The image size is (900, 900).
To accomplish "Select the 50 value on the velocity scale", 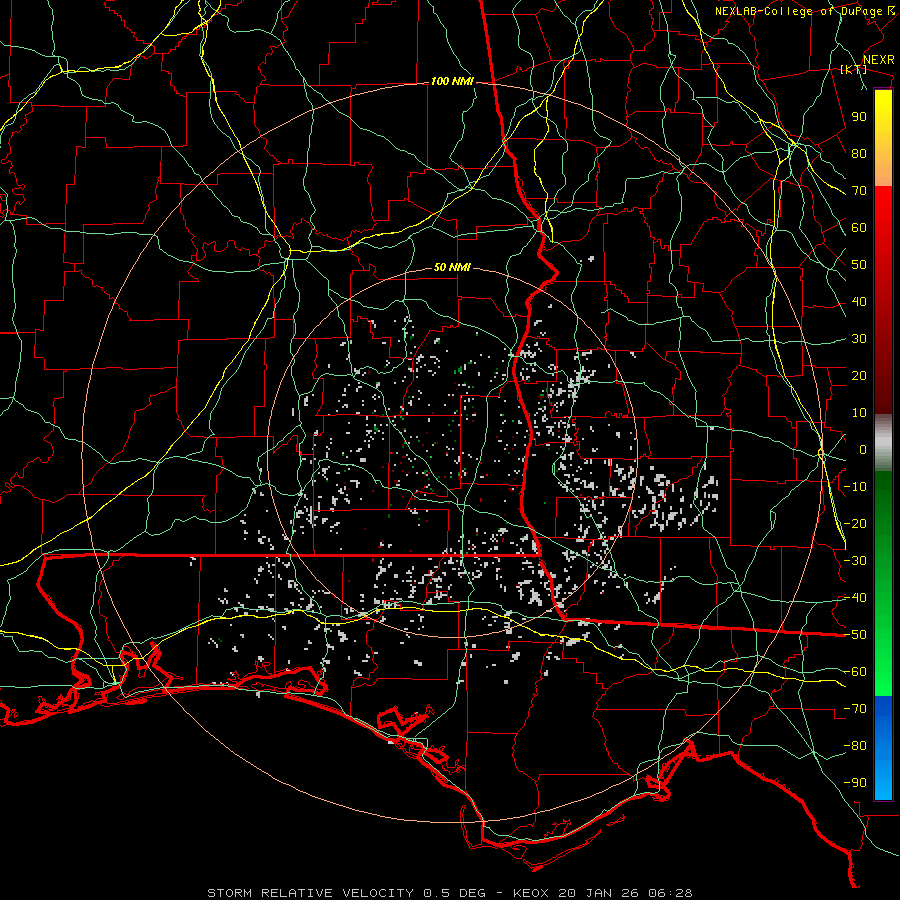I will pyautogui.click(x=859, y=265).
